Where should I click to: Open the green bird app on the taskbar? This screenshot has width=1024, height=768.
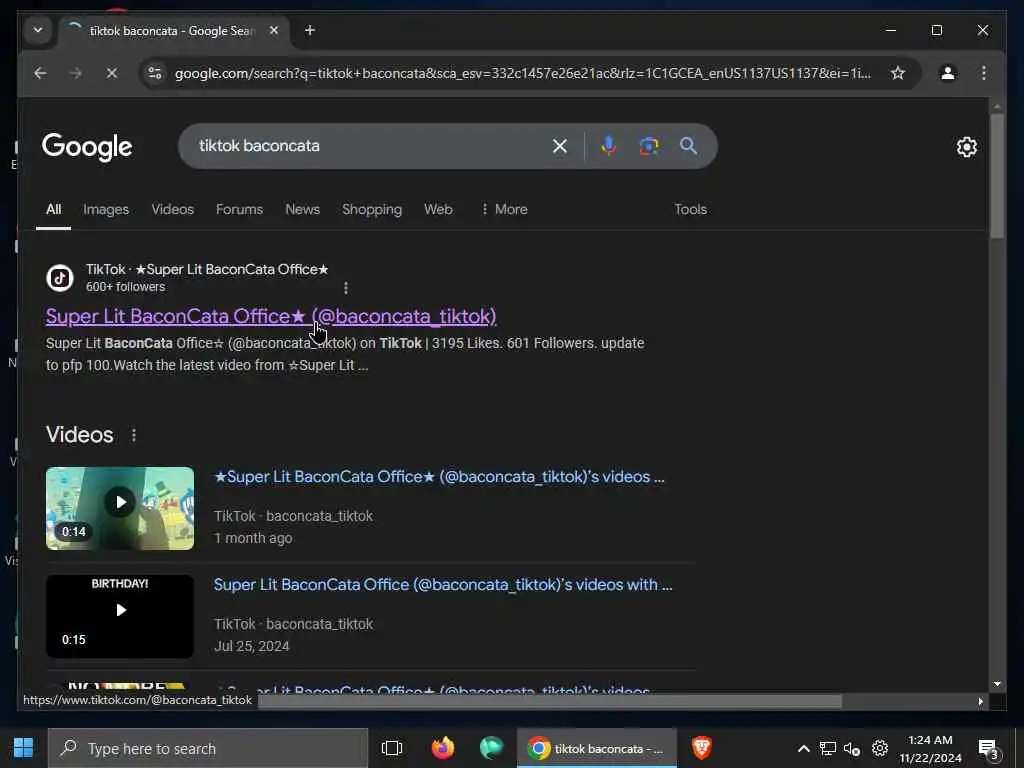coord(491,748)
